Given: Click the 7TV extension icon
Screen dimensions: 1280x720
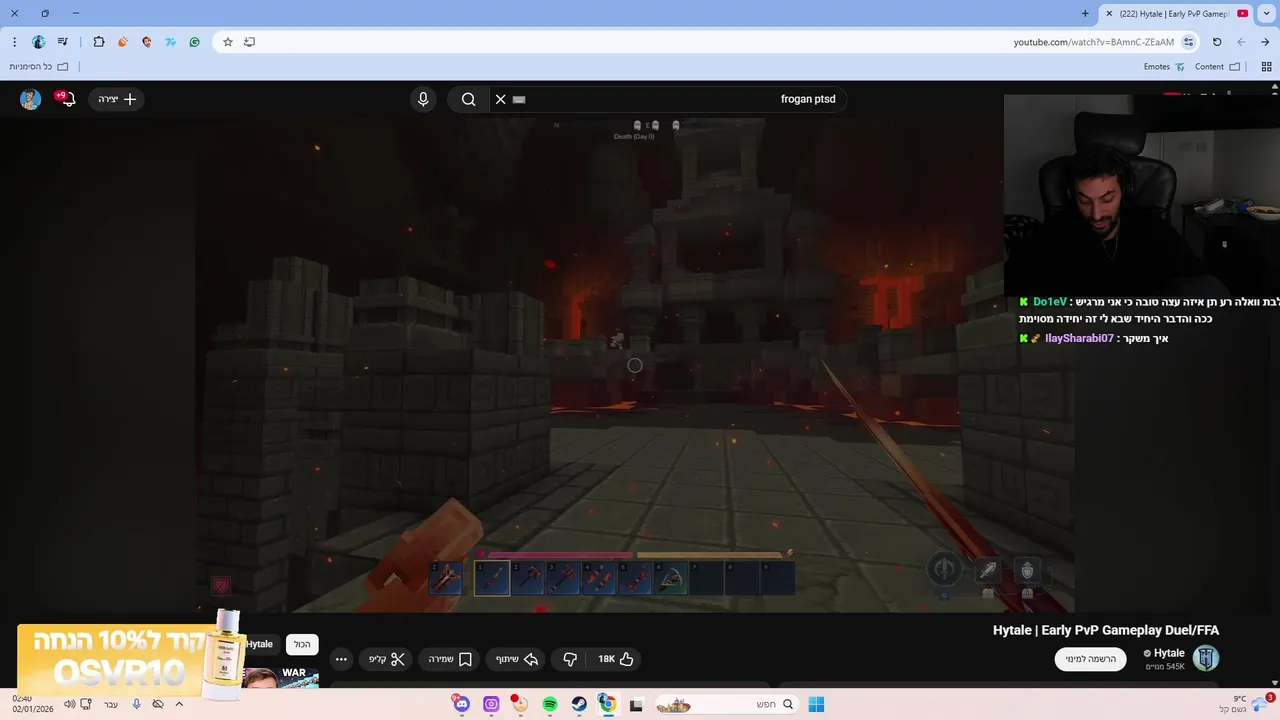Looking at the screenshot, I should click(x=171, y=42).
